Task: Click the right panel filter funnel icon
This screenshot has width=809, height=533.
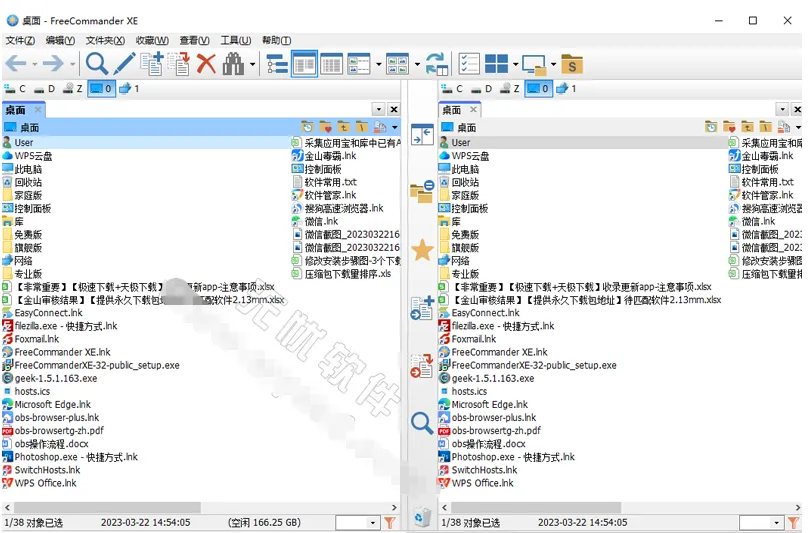Action: point(793,523)
